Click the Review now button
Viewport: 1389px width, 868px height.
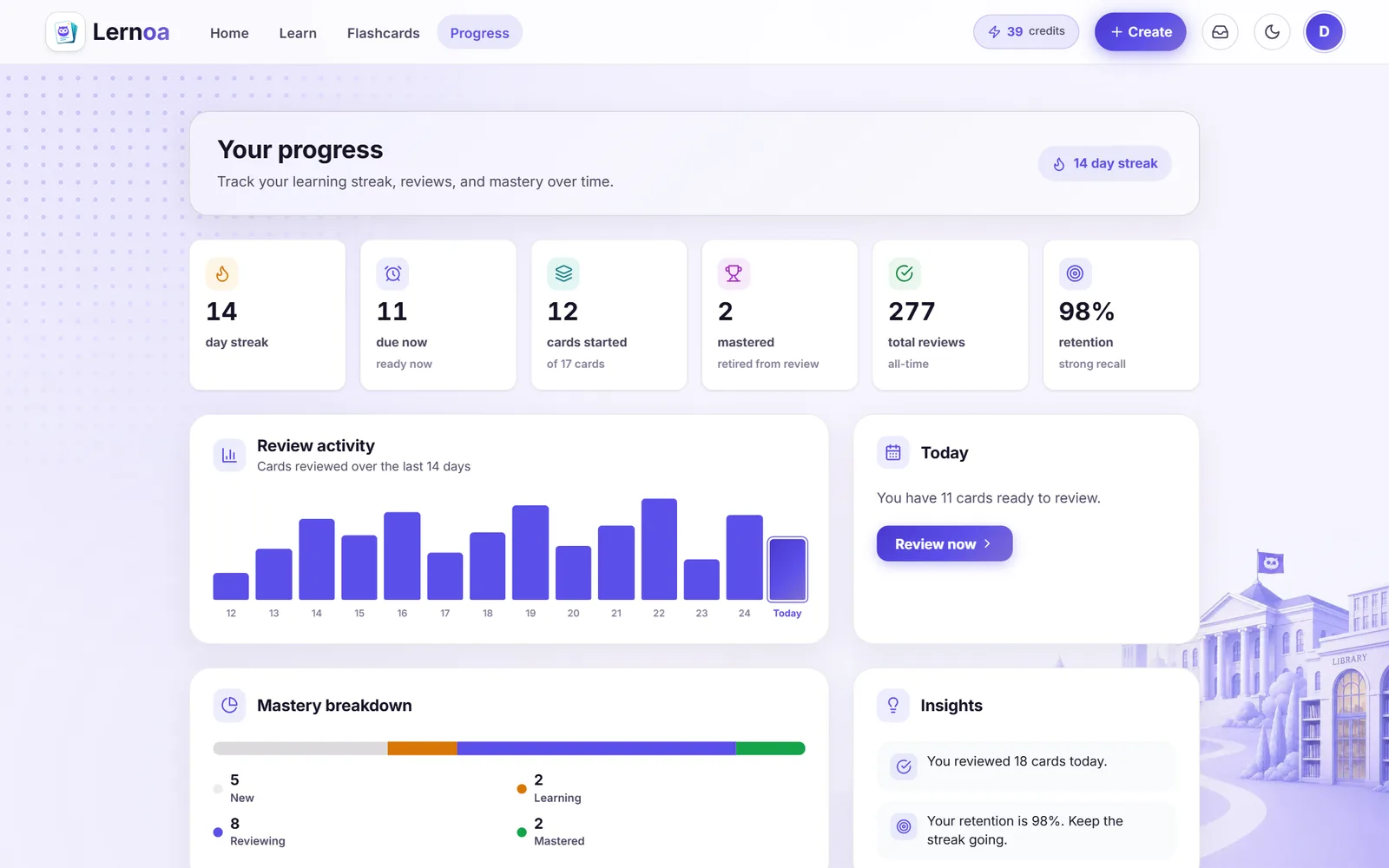point(945,543)
